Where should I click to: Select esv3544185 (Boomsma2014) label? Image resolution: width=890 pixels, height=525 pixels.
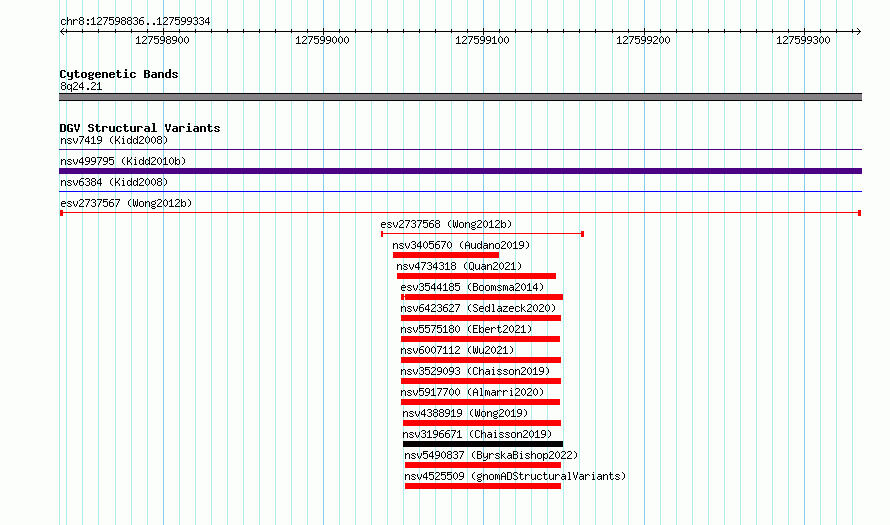pyautogui.click(x=472, y=287)
